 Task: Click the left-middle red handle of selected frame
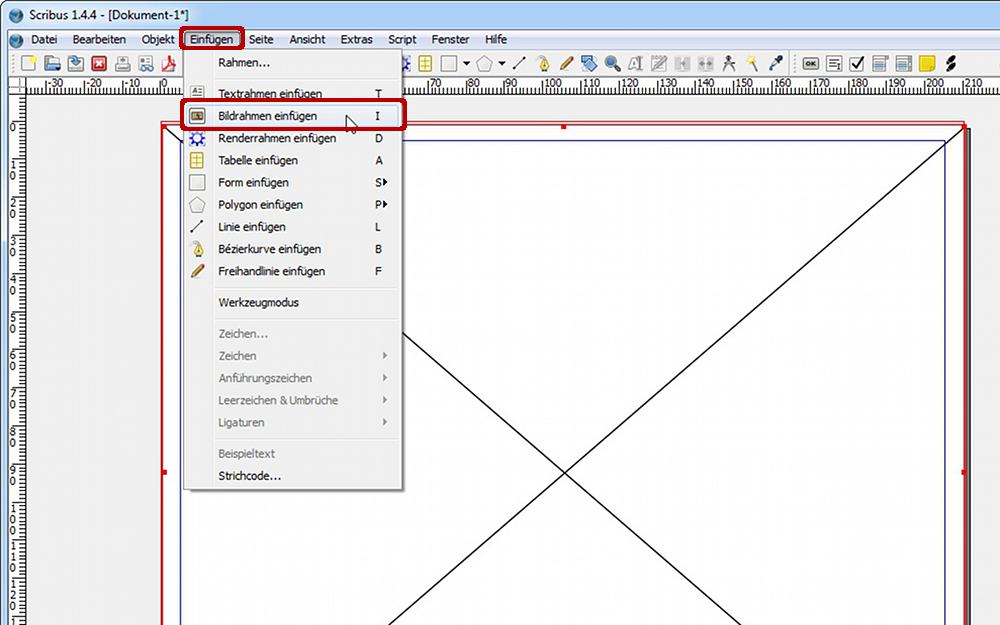[164, 472]
